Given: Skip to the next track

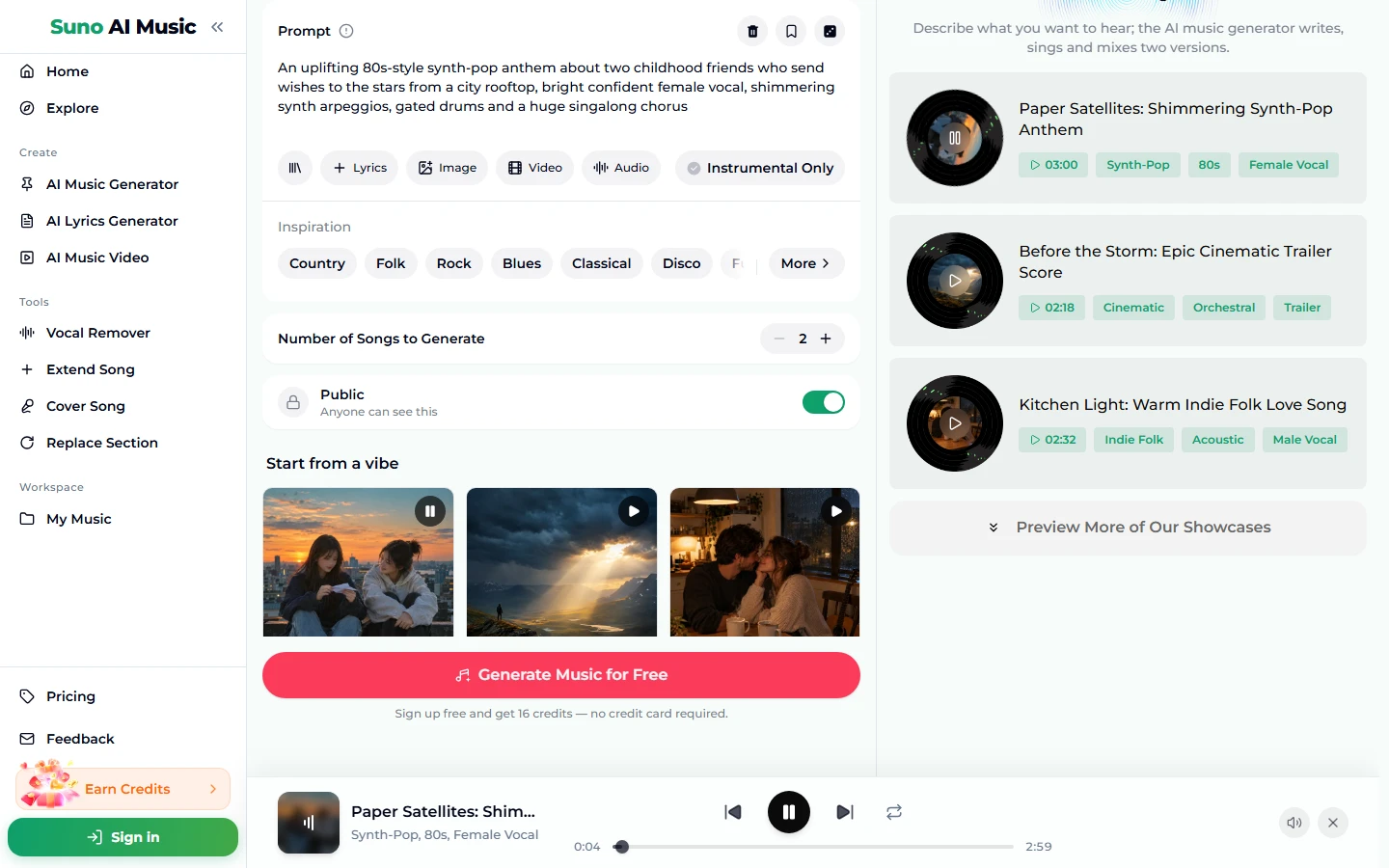Looking at the screenshot, I should [x=845, y=812].
